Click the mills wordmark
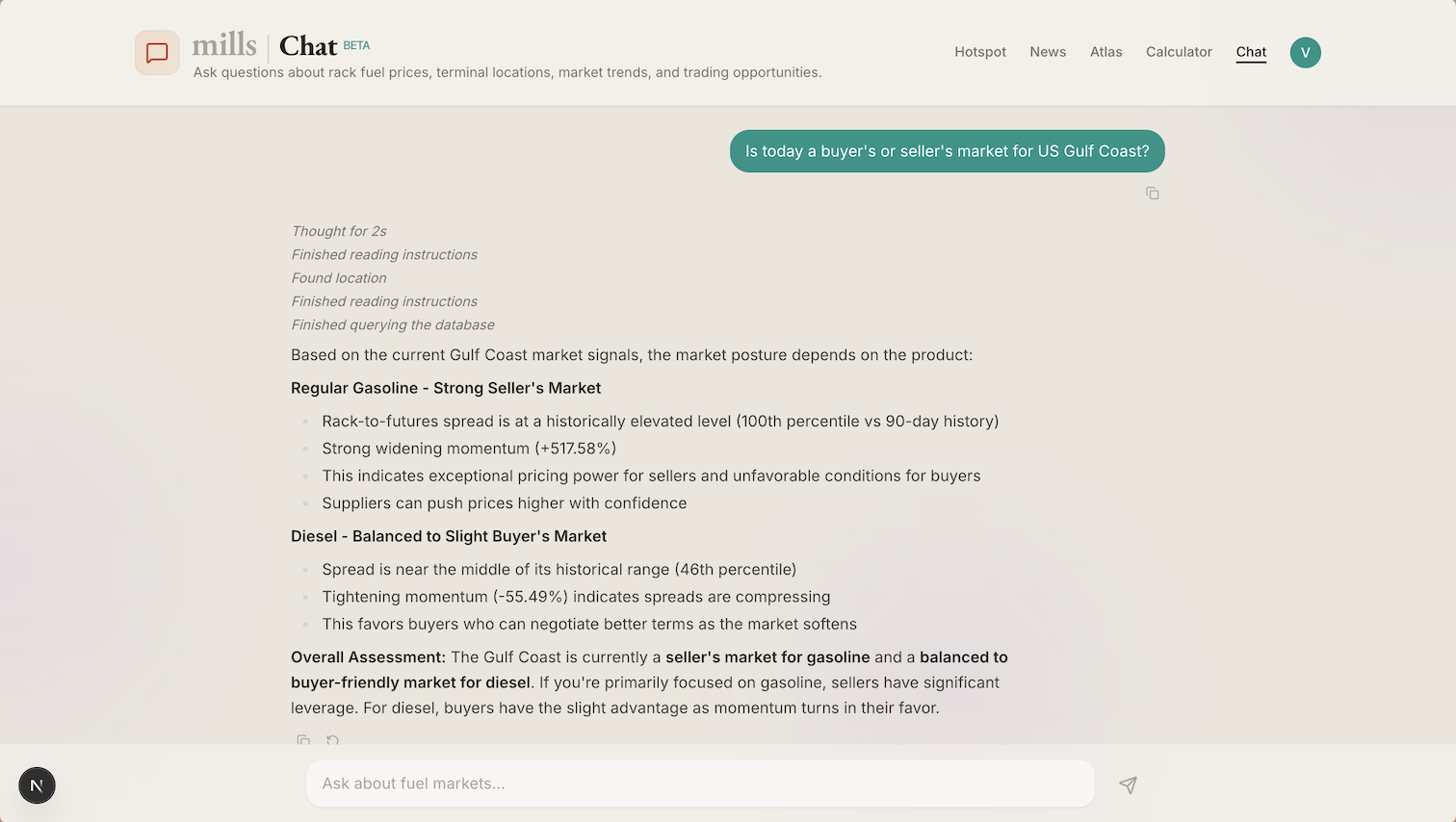 pos(224,43)
